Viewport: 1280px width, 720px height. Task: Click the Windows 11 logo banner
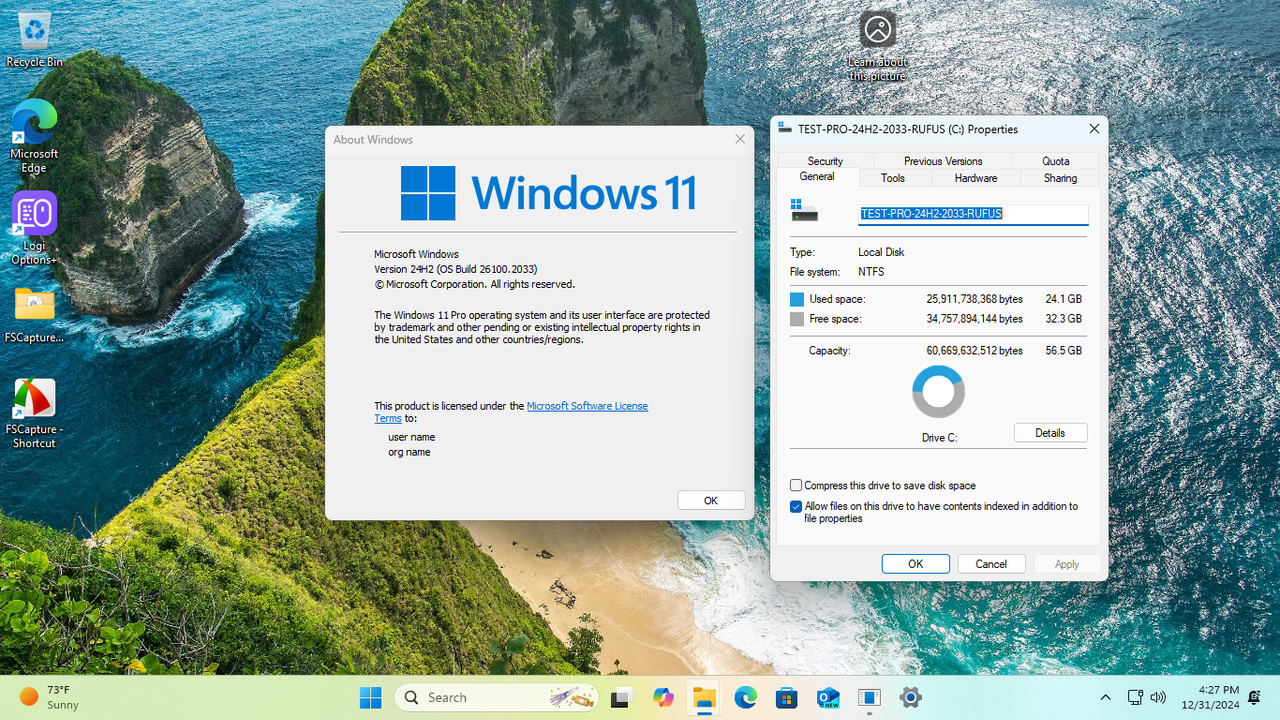click(548, 193)
